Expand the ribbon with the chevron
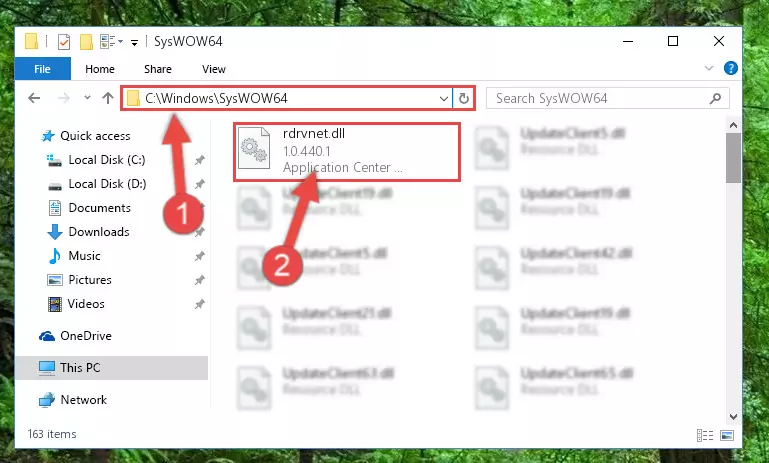Screen dimensions: 769x463 (x=709, y=68)
